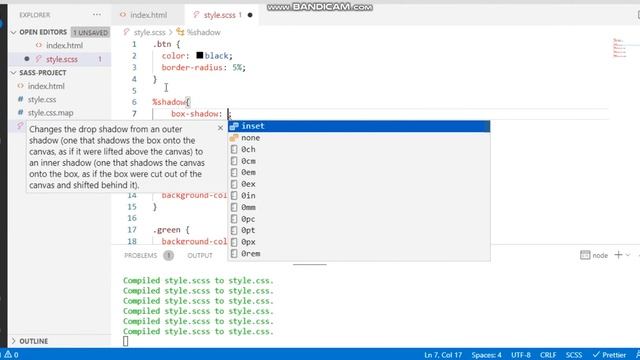This screenshot has height=360, width=640.
Task: Pick the 0ch unit suggestion
Action: coord(359,149)
